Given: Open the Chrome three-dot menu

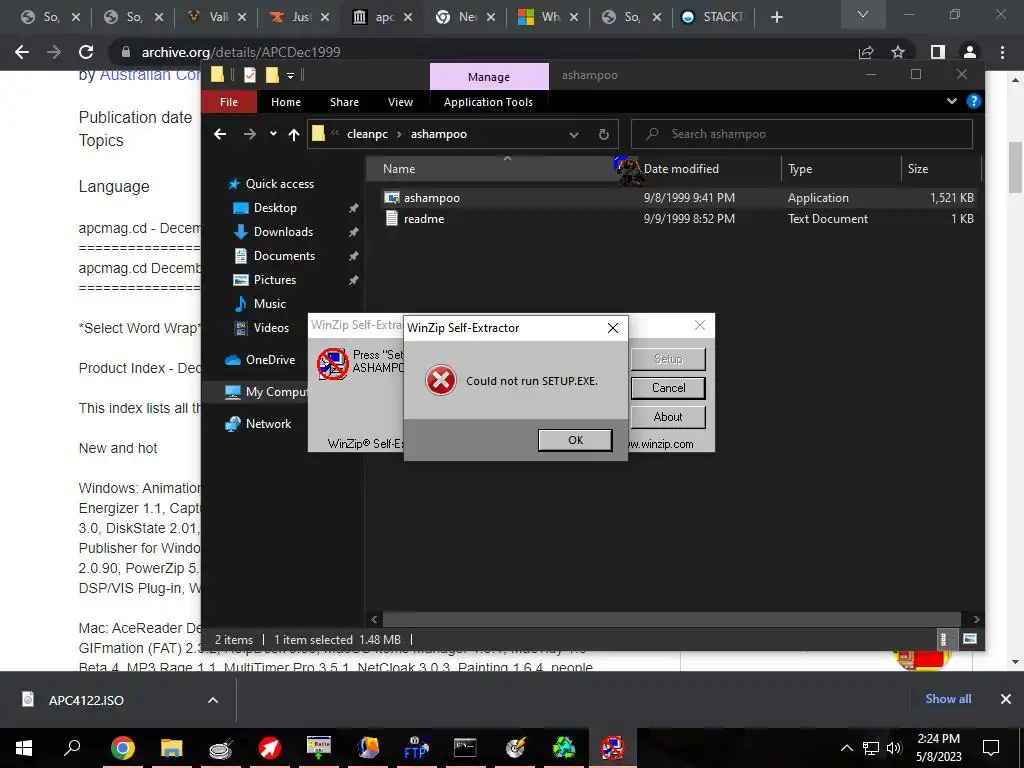Looking at the screenshot, I should 1002,52.
